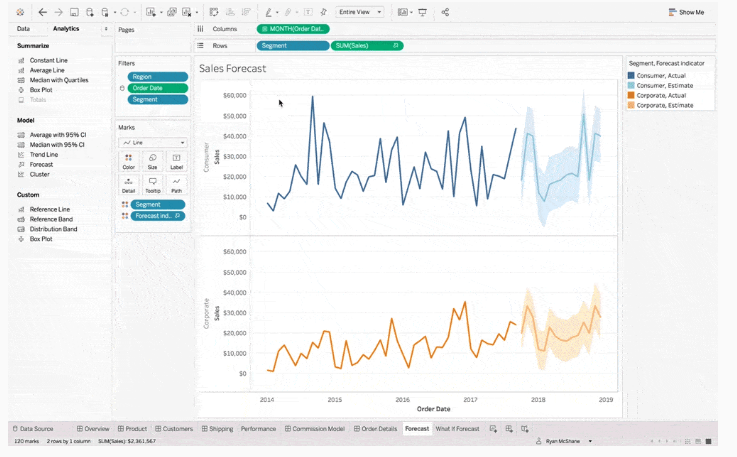Select the Segment pill in Rows
The height and width of the screenshot is (457, 737).
coord(293,46)
